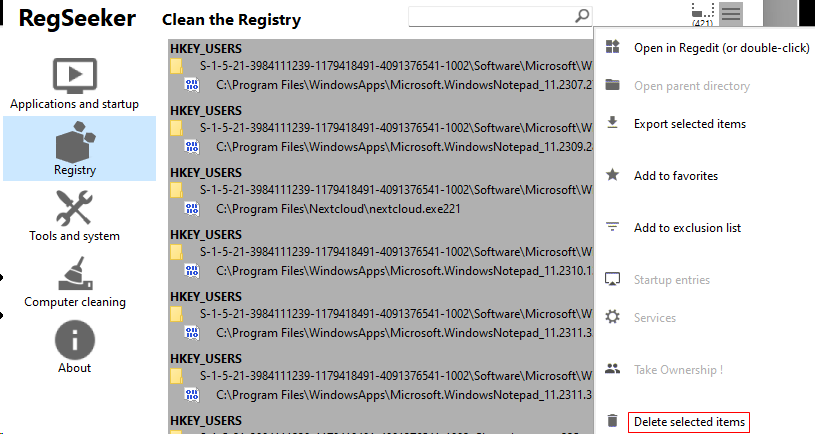Choose Open in Regedit menu entry

721,48
